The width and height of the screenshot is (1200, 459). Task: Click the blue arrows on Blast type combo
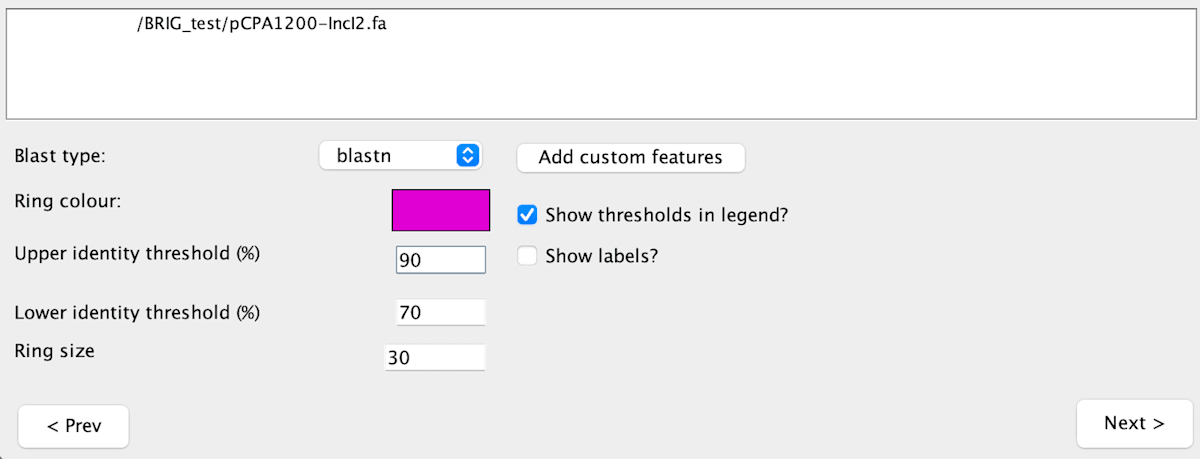[468, 156]
